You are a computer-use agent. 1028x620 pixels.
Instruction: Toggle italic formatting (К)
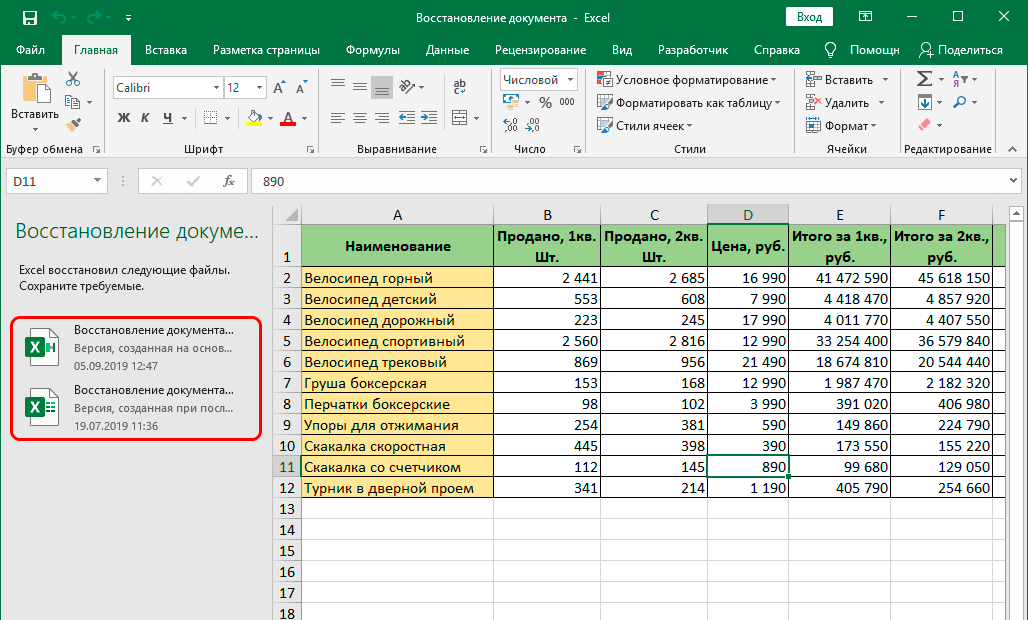point(147,118)
